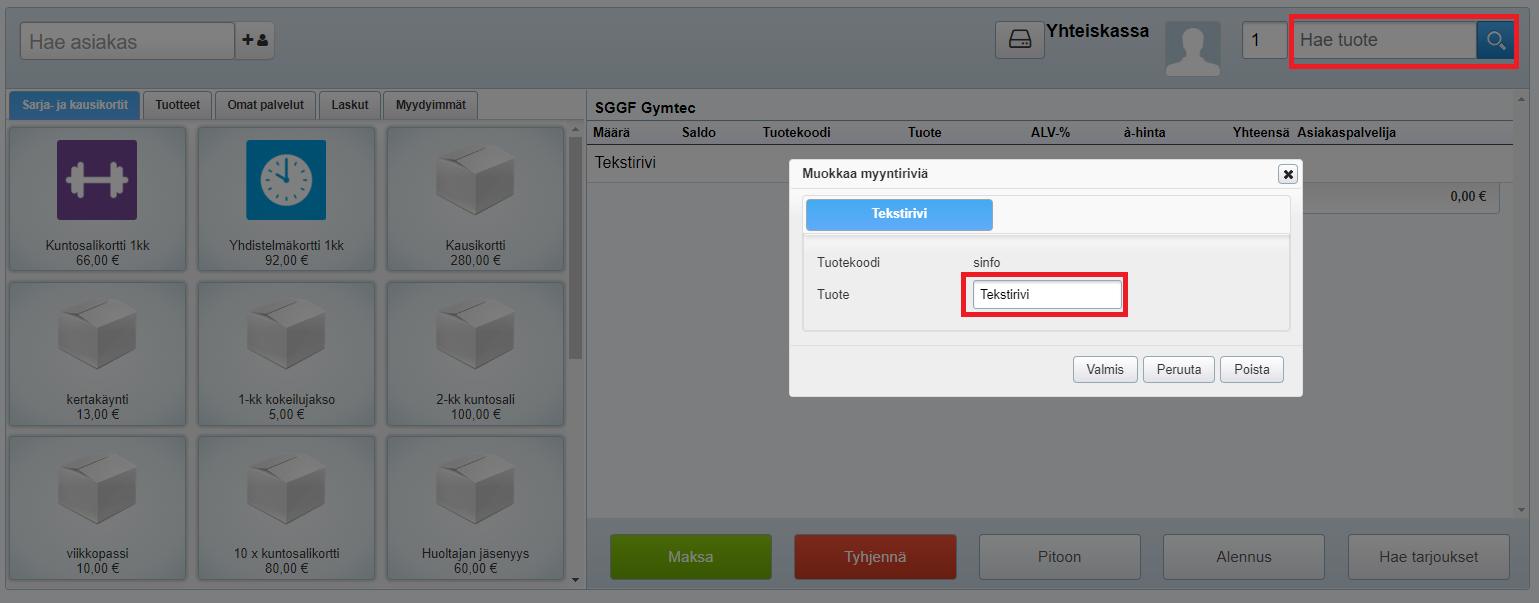Click the product search magnifier icon
The height and width of the screenshot is (603, 1539).
pos(1495,41)
